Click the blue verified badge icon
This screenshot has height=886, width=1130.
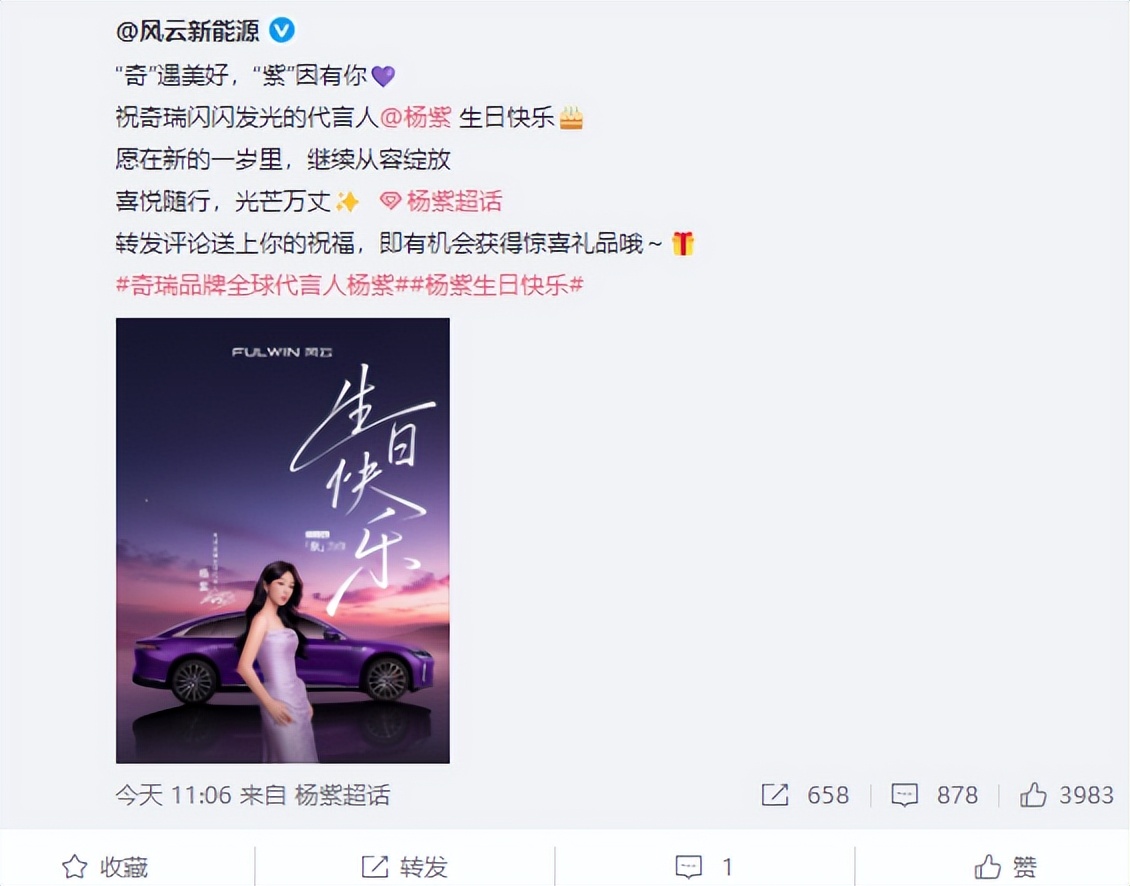coord(282,30)
